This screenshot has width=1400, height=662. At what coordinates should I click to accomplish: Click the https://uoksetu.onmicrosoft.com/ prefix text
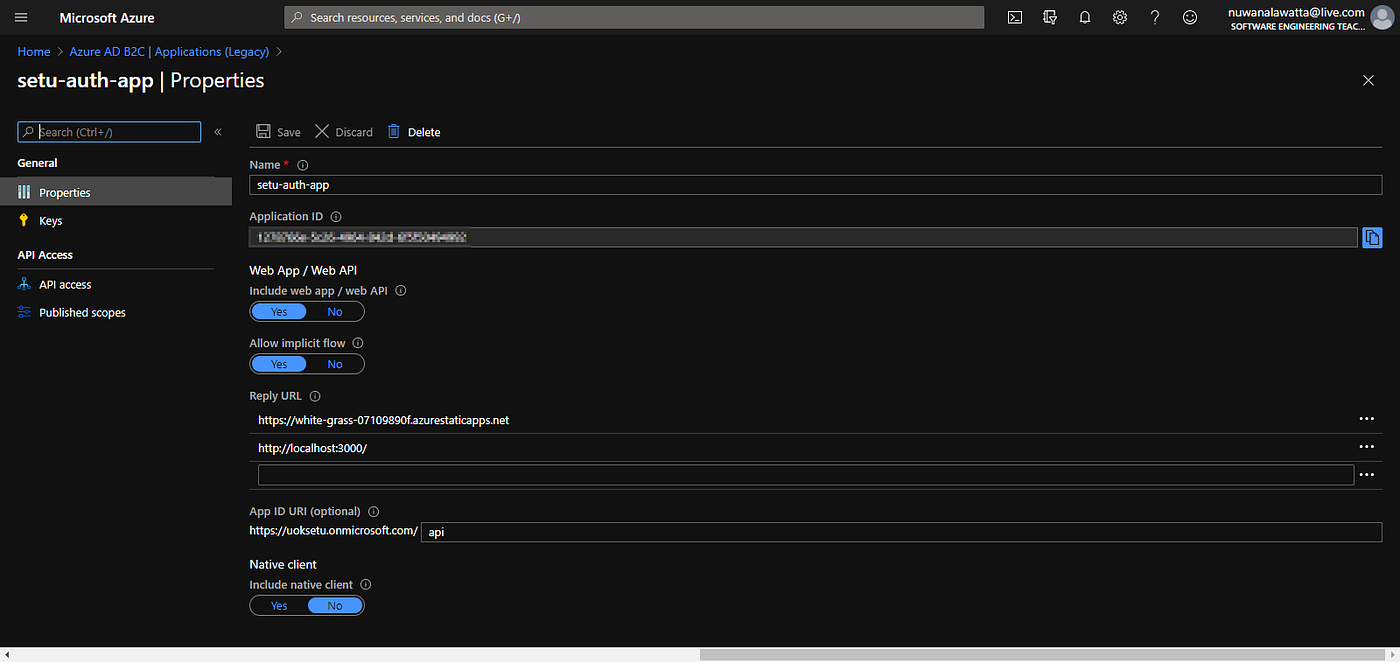334,531
